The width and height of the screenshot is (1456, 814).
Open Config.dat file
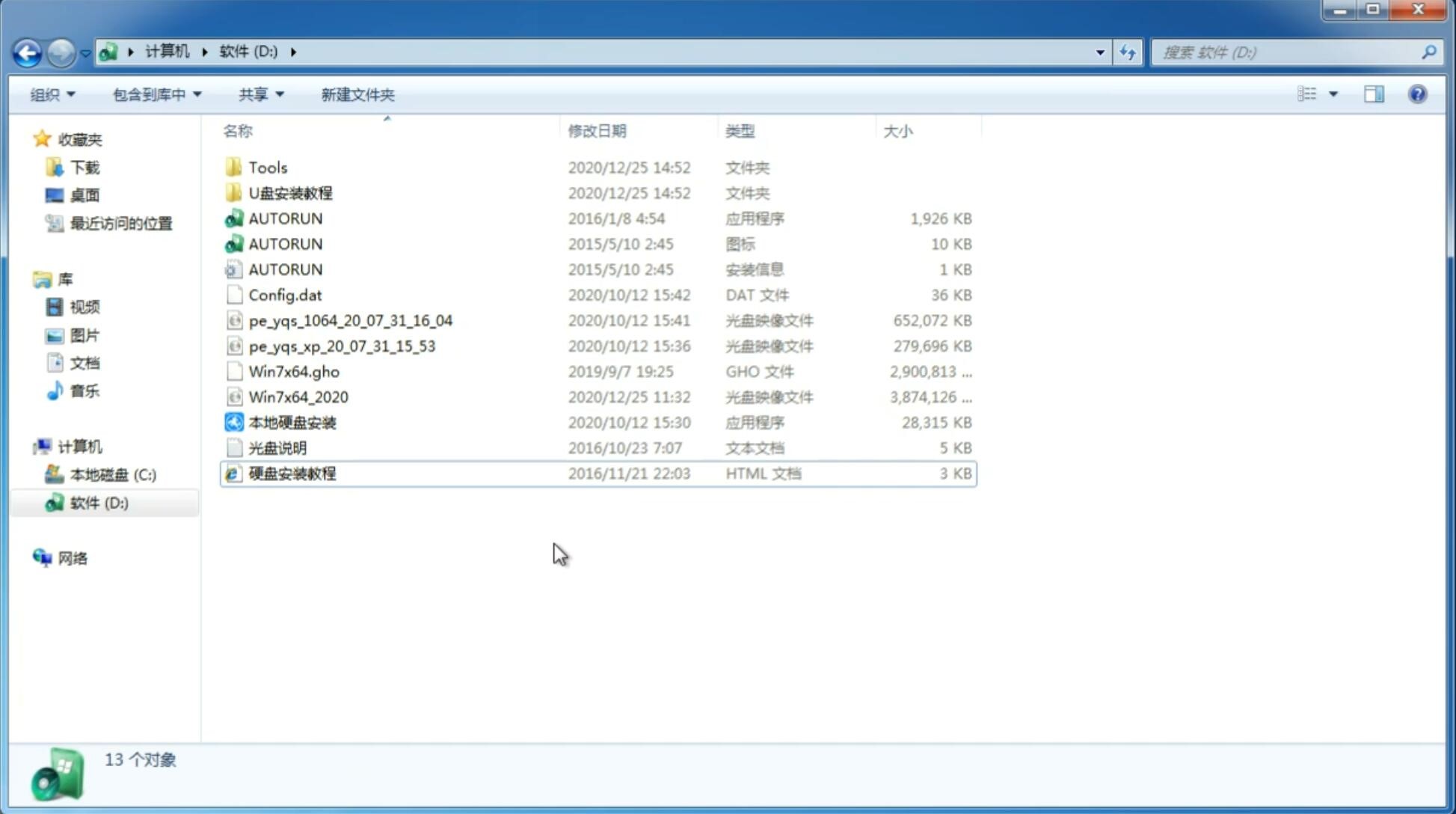(285, 294)
